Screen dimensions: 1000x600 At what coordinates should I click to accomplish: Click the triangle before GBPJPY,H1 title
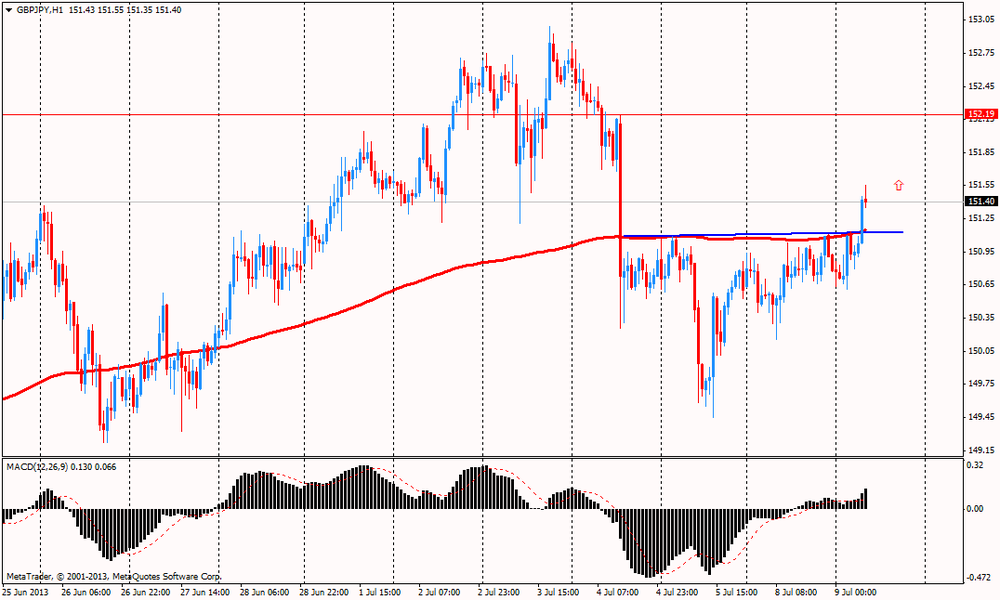9,10
